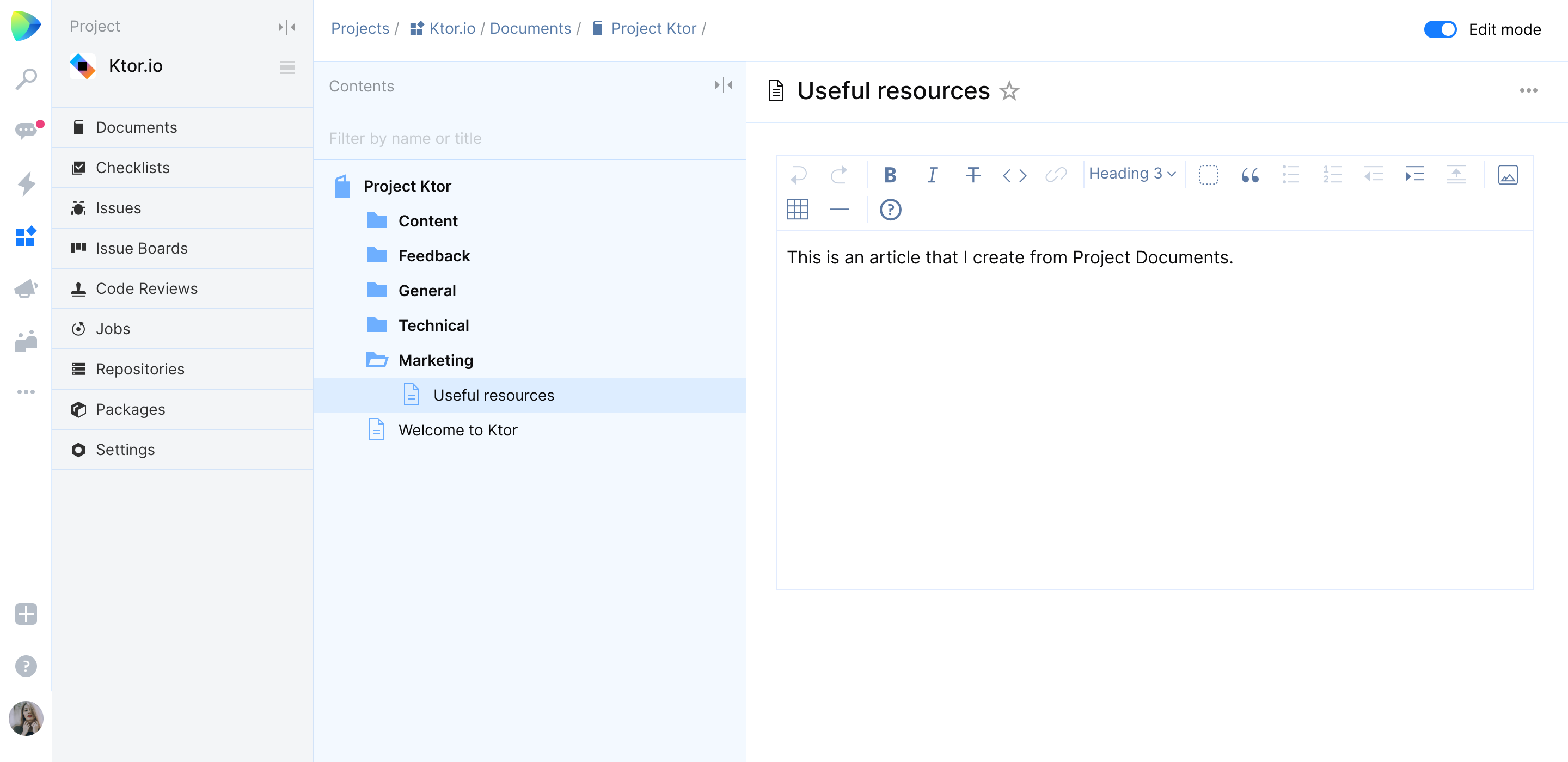The image size is (1568, 762).
Task: Toggle strikethrough formatting
Action: click(x=973, y=175)
